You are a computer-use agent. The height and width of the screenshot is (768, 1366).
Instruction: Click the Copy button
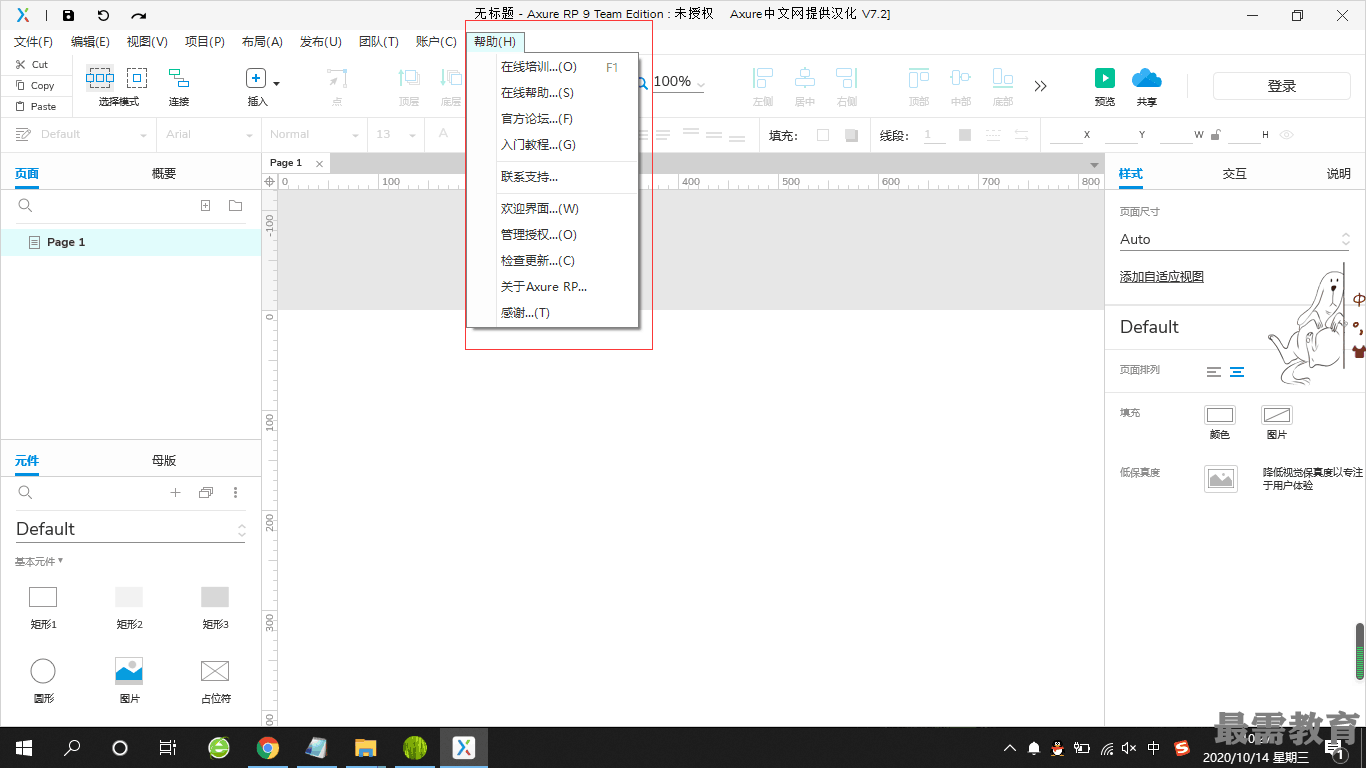tap(34, 85)
